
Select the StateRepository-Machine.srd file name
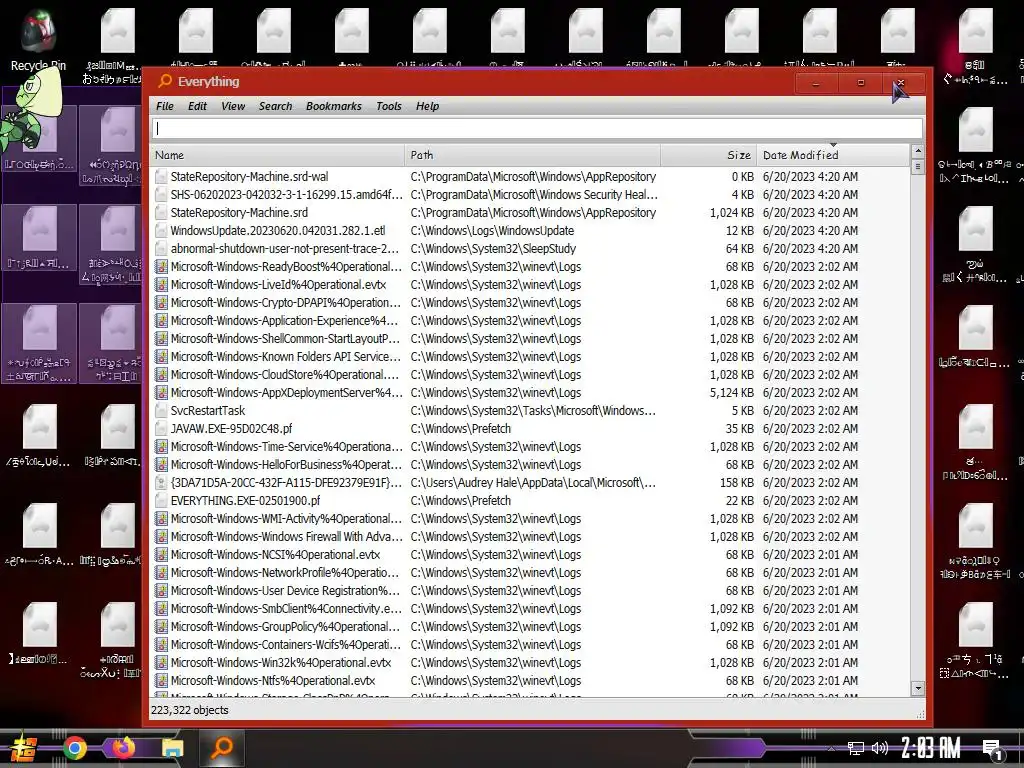(x=239, y=212)
